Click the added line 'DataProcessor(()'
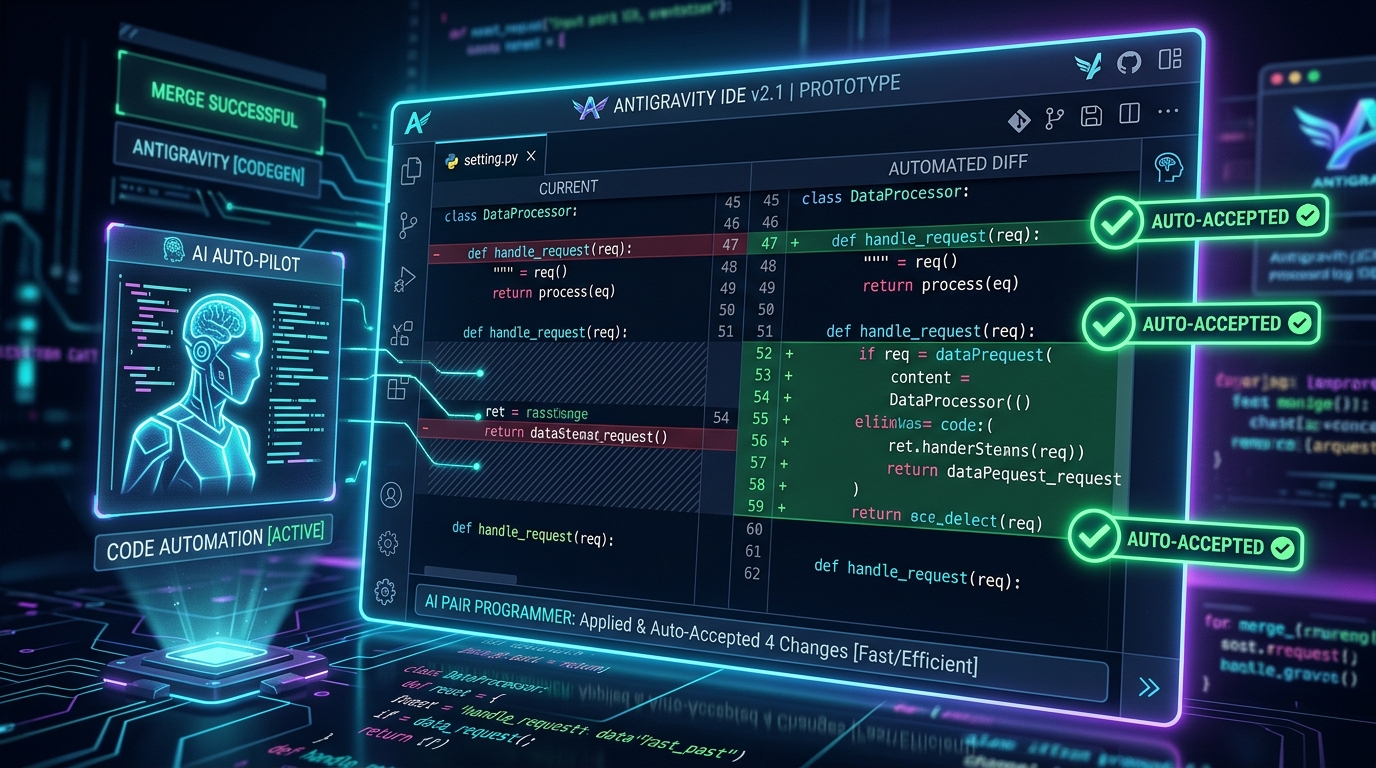The image size is (1376, 768). [960, 401]
